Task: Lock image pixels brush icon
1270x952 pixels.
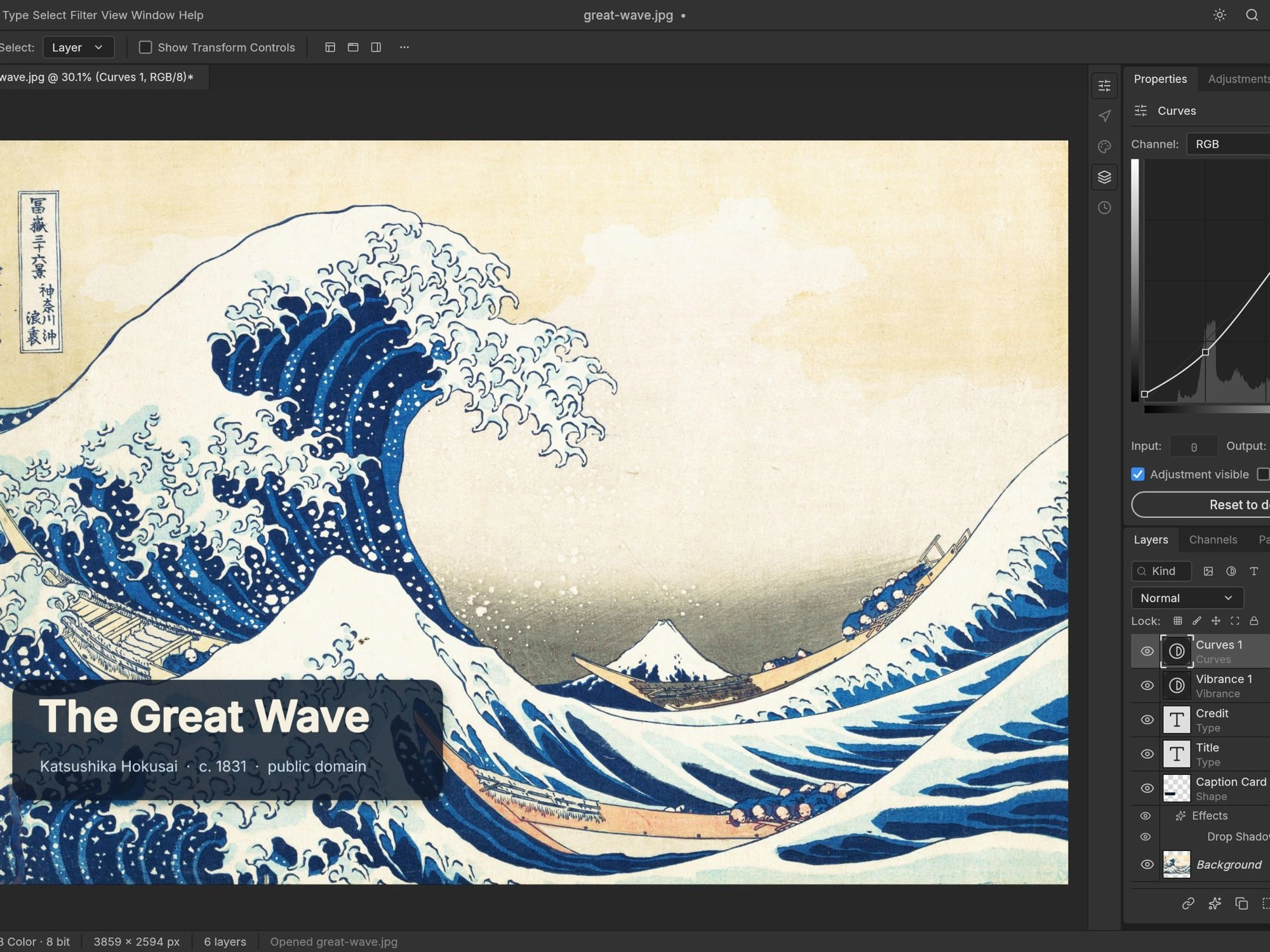Action: tap(1196, 621)
